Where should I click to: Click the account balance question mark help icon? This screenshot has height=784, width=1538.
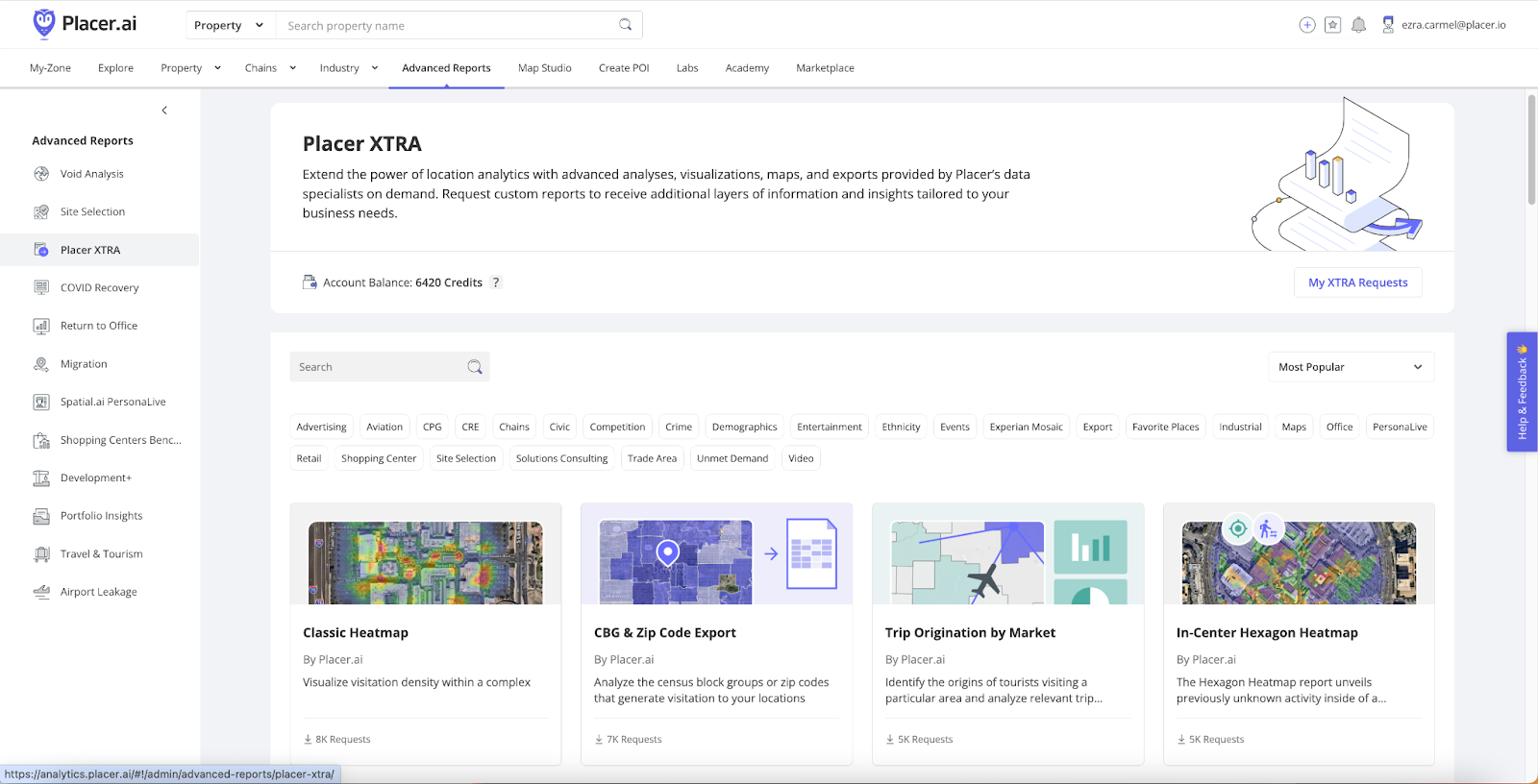coord(496,282)
